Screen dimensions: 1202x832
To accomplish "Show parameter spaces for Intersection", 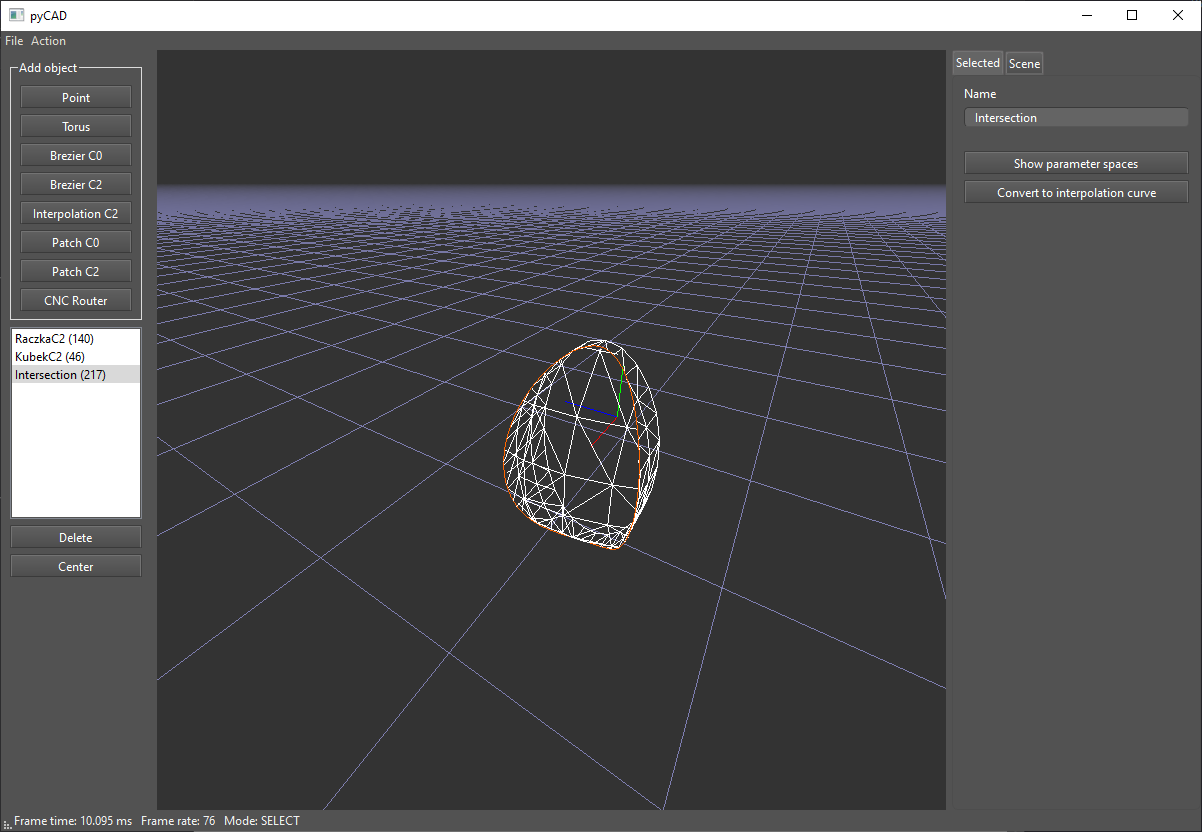I will pos(1076,163).
